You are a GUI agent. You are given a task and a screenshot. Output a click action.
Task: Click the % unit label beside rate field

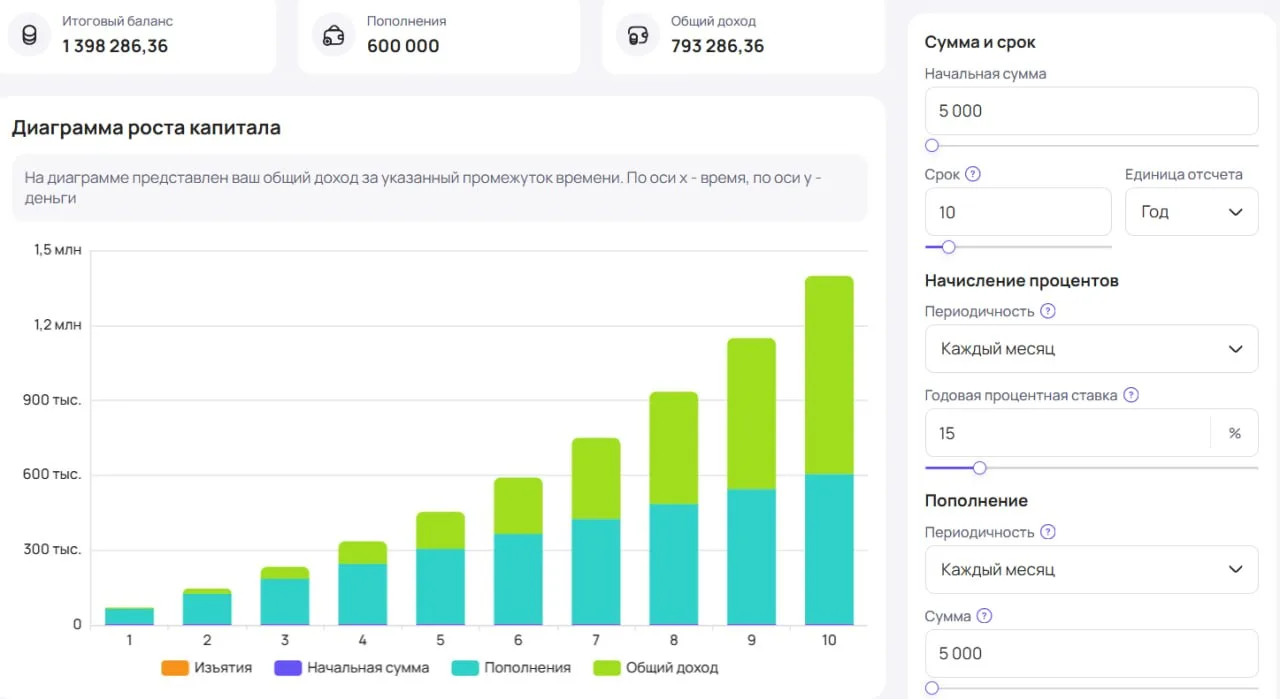(x=1235, y=433)
